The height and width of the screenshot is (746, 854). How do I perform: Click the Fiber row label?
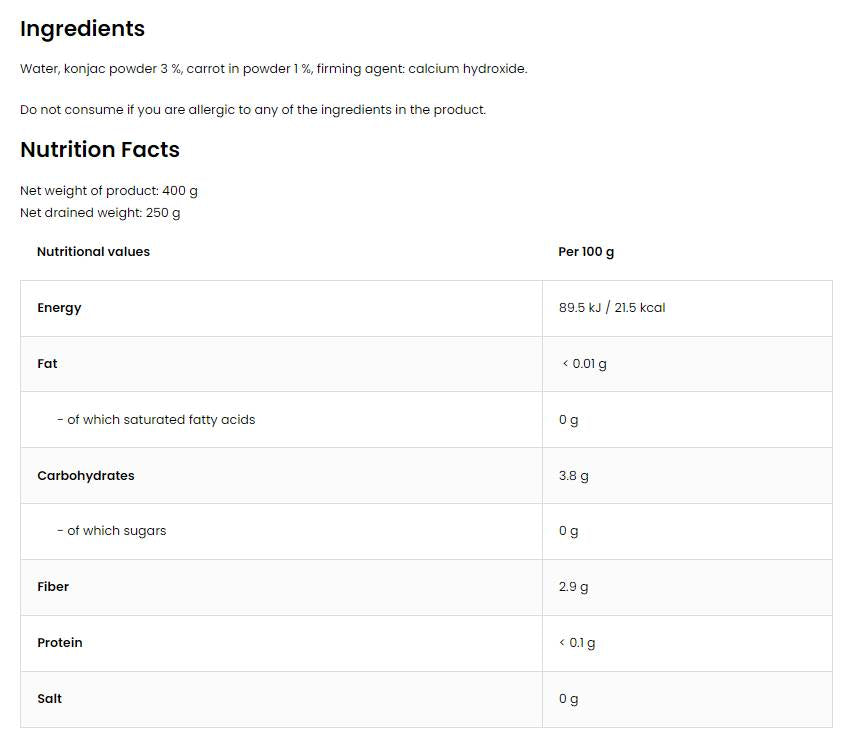coord(53,587)
